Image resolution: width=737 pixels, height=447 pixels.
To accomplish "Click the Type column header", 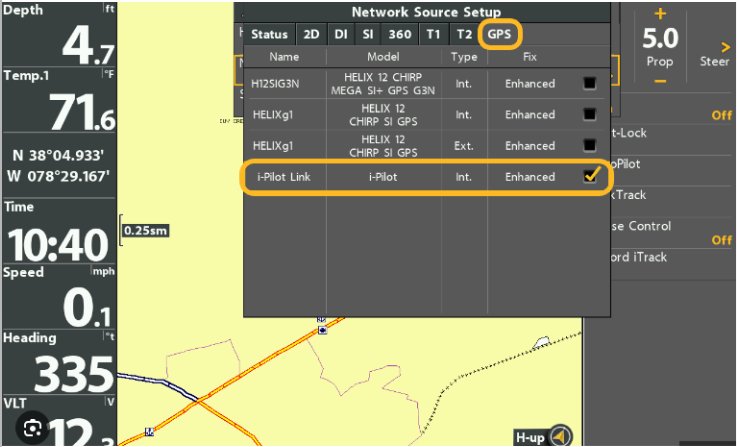I will [x=464, y=56].
